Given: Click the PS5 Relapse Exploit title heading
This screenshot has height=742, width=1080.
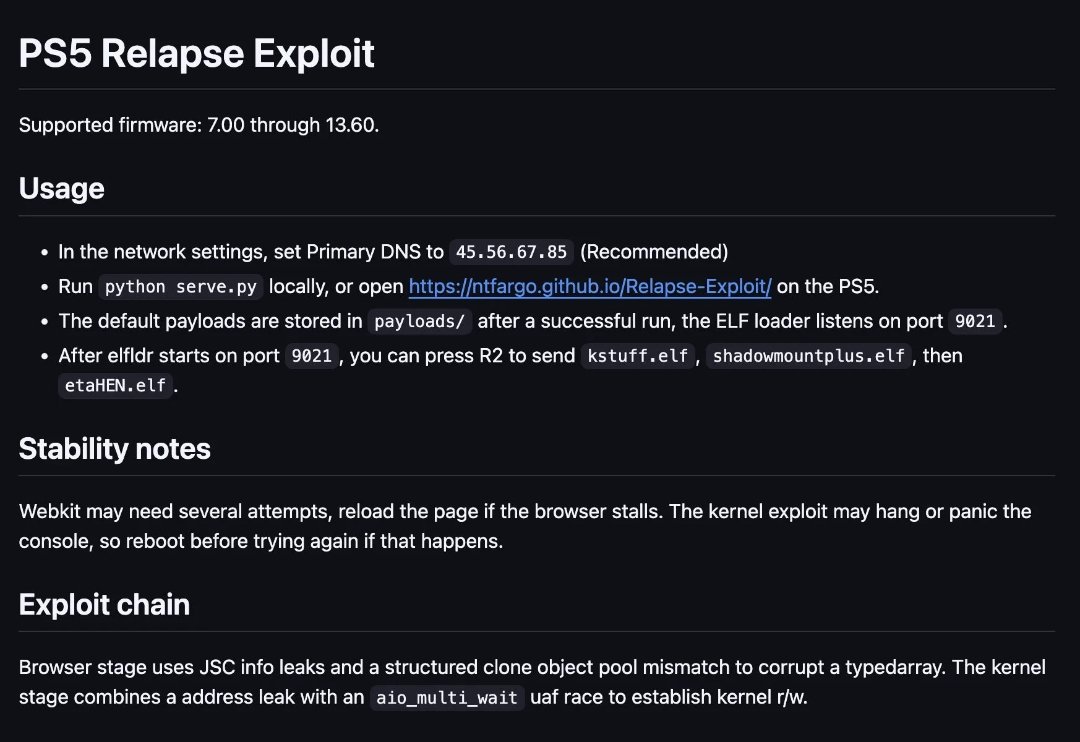Looking at the screenshot, I should [196, 53].
